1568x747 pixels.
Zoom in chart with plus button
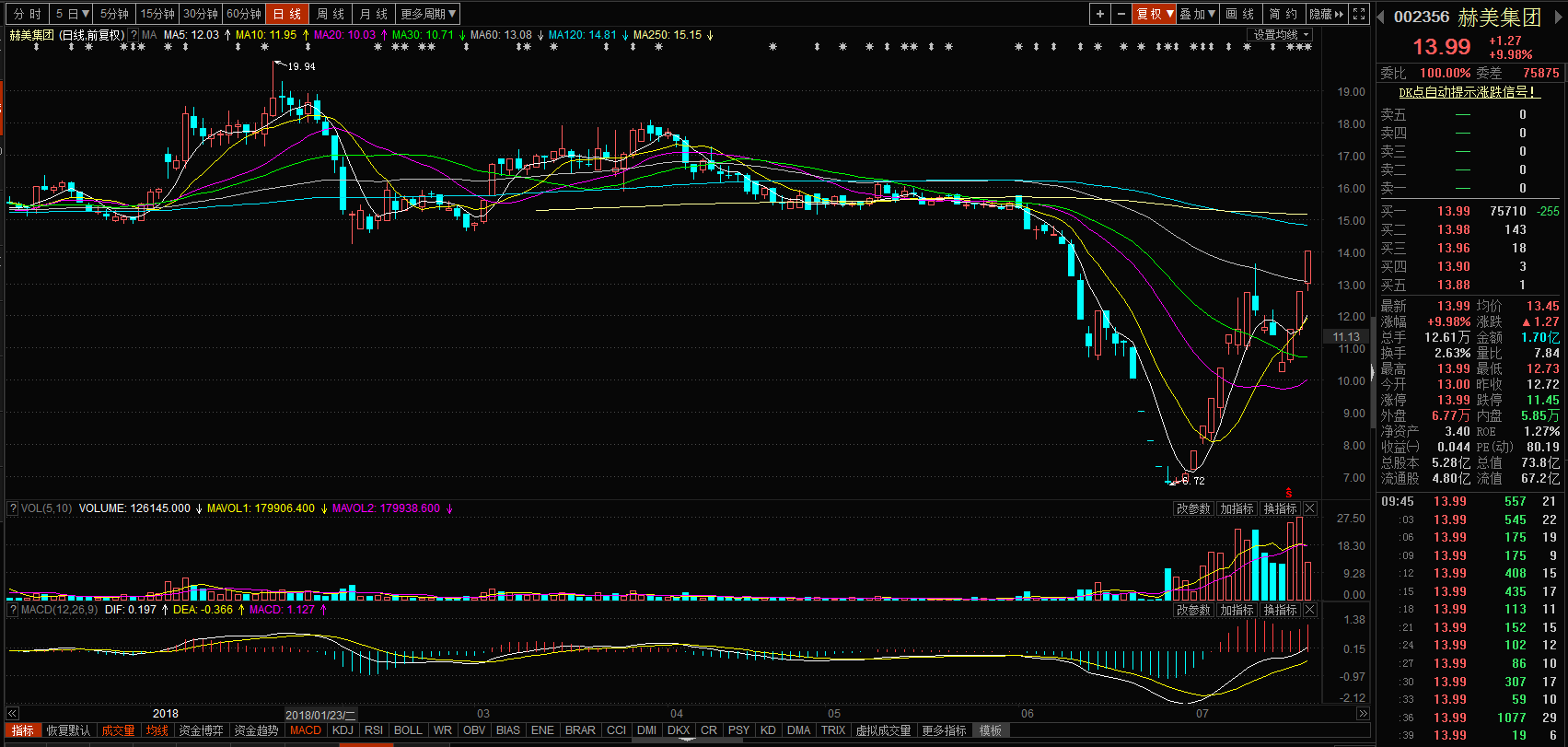[x=1099, y=14]
